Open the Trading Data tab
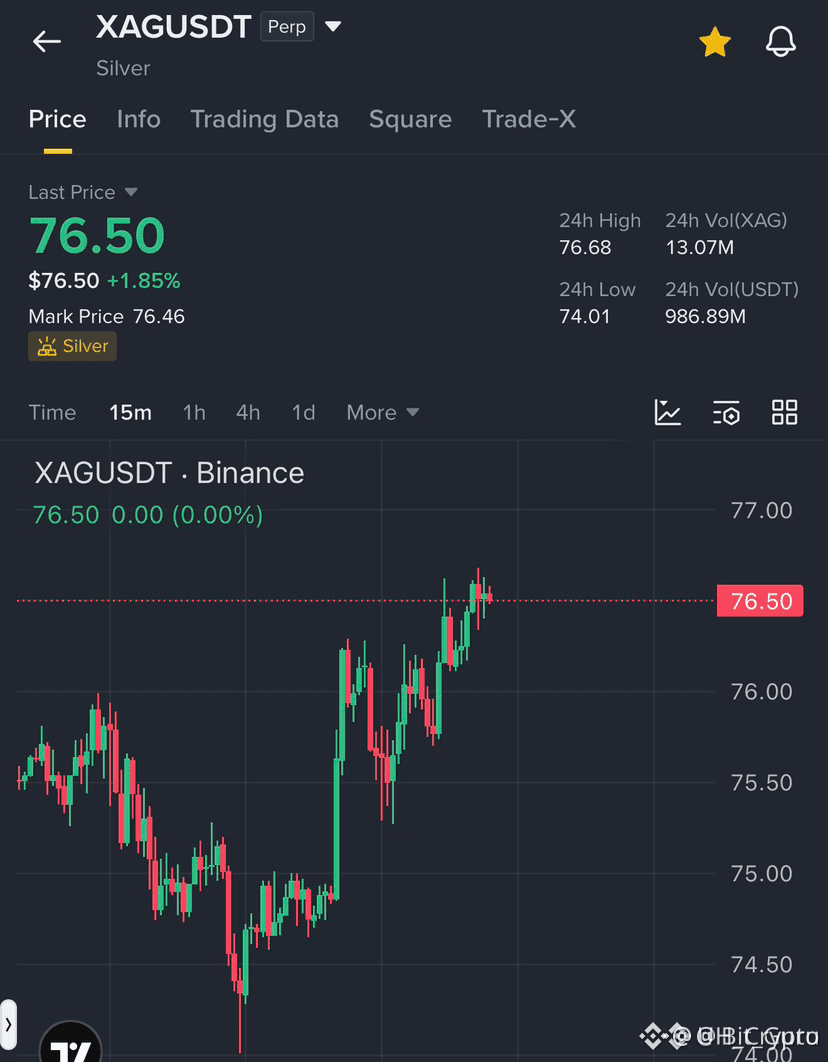This screenshot has width=828, height=1062. [265, 119]
